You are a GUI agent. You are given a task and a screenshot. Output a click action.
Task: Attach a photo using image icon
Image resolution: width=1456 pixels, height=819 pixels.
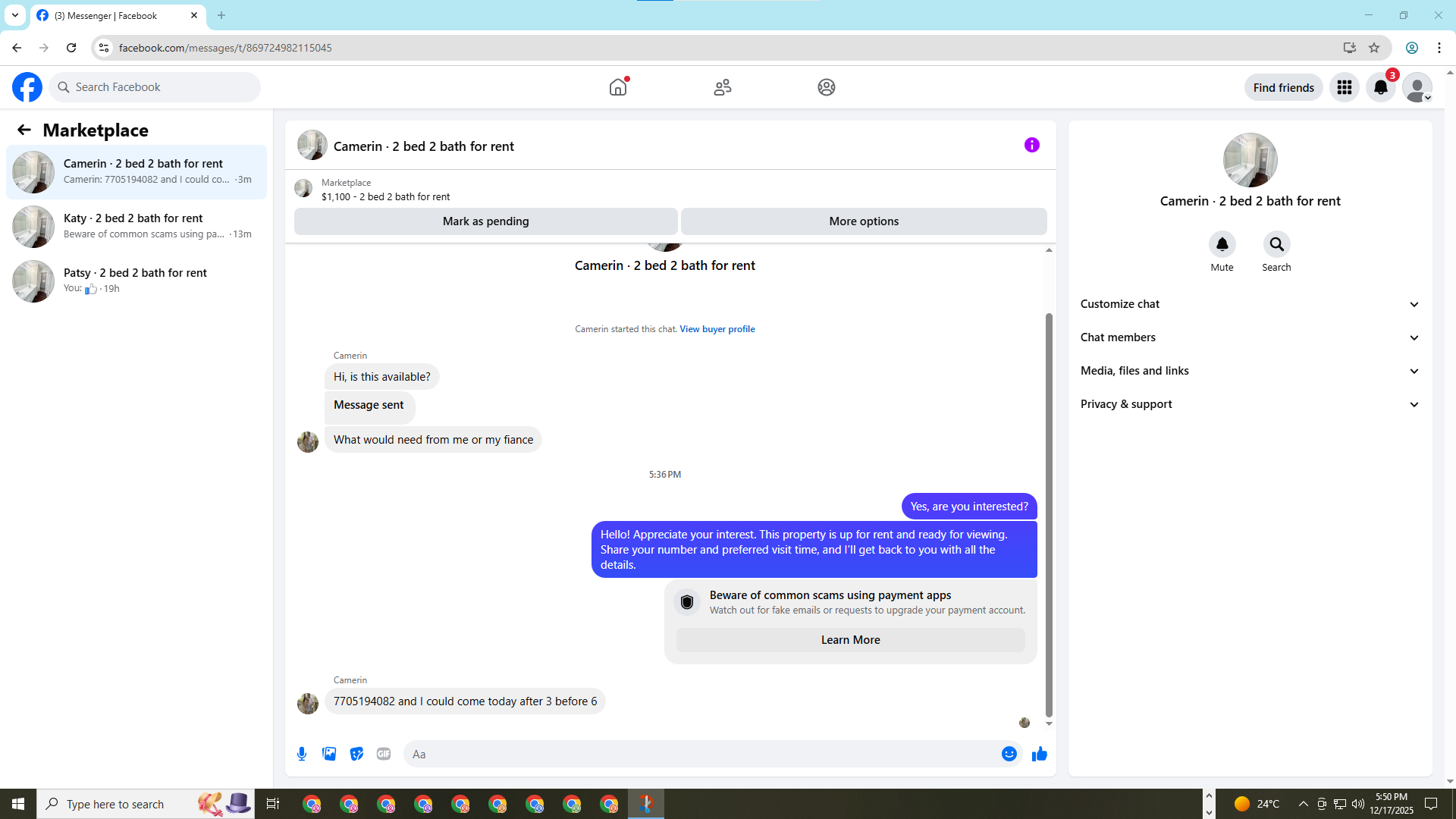[x=329, y=754]
